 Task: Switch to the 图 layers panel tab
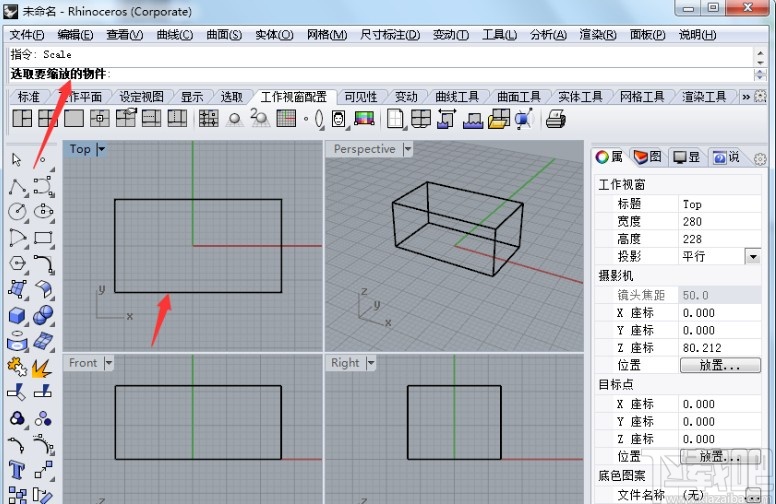[x=648, y=157]
